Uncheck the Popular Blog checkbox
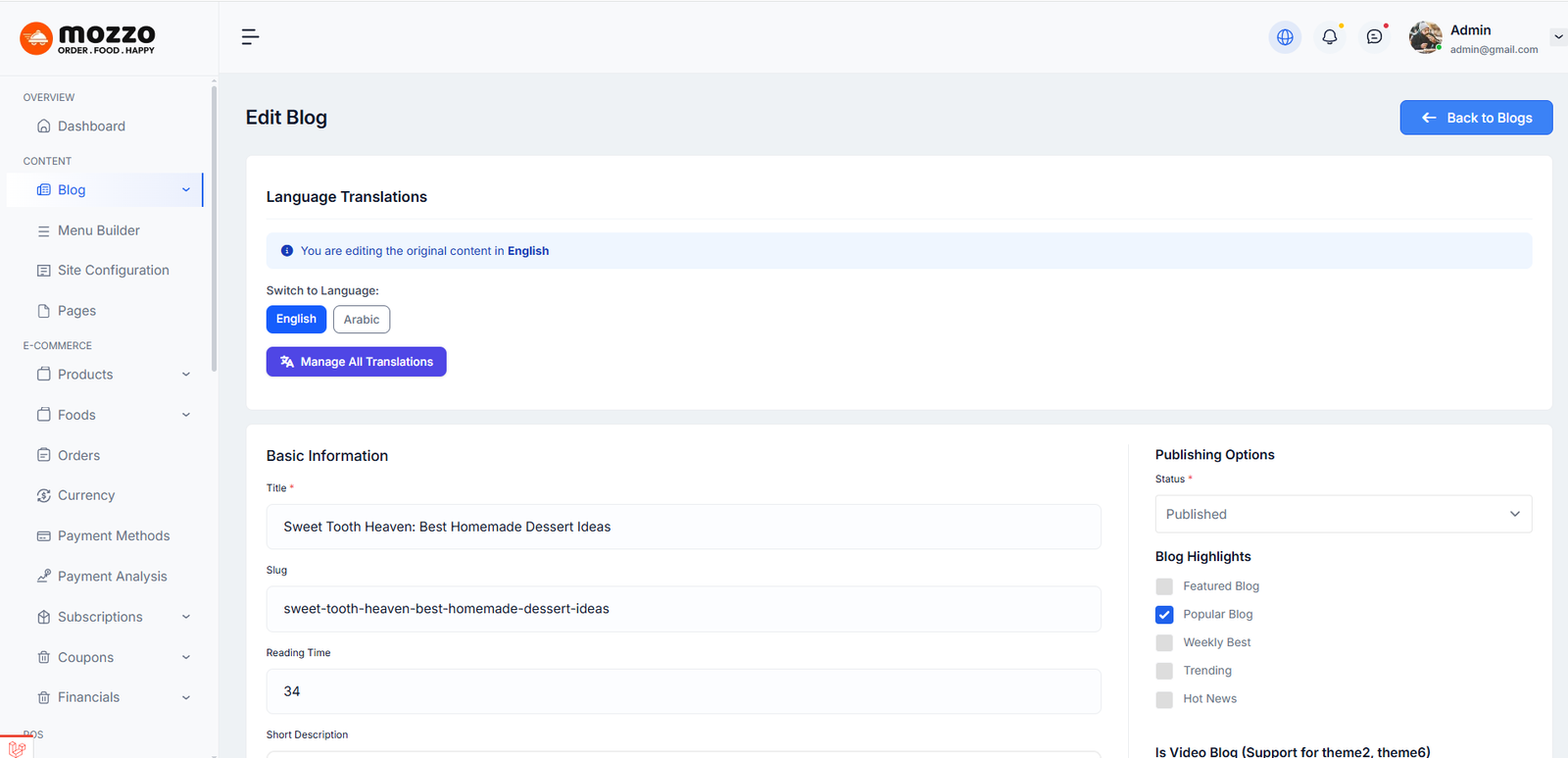1568x758 pixels. click(1164, 615)
